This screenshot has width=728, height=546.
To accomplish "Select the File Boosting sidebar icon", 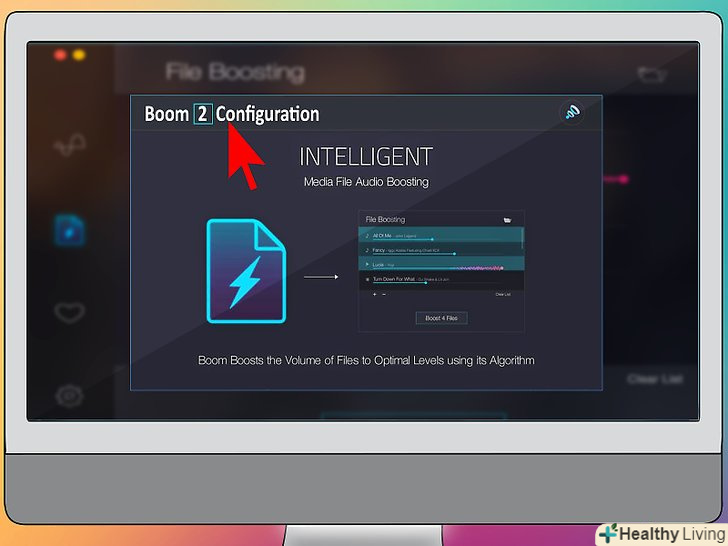I will coord(69,230).
